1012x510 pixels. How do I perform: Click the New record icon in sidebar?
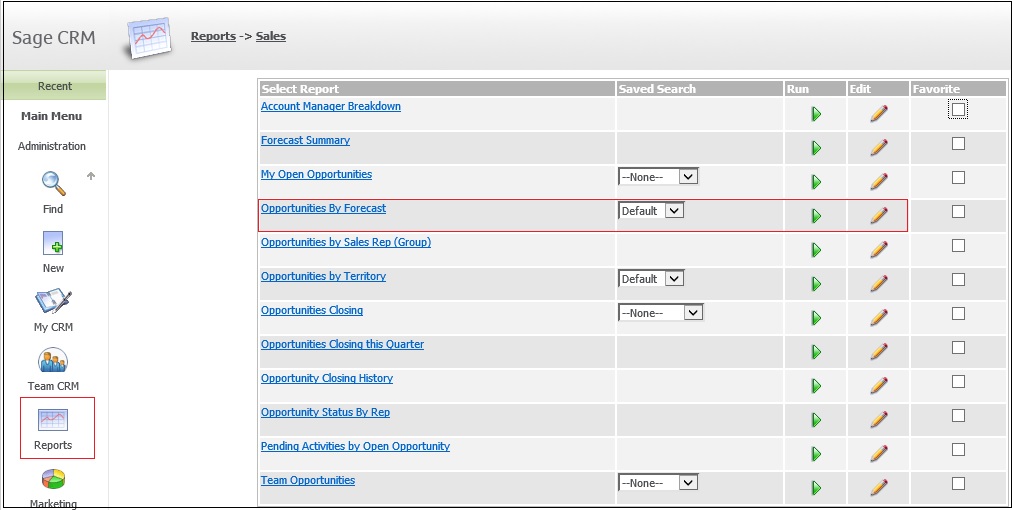point(53,243)
